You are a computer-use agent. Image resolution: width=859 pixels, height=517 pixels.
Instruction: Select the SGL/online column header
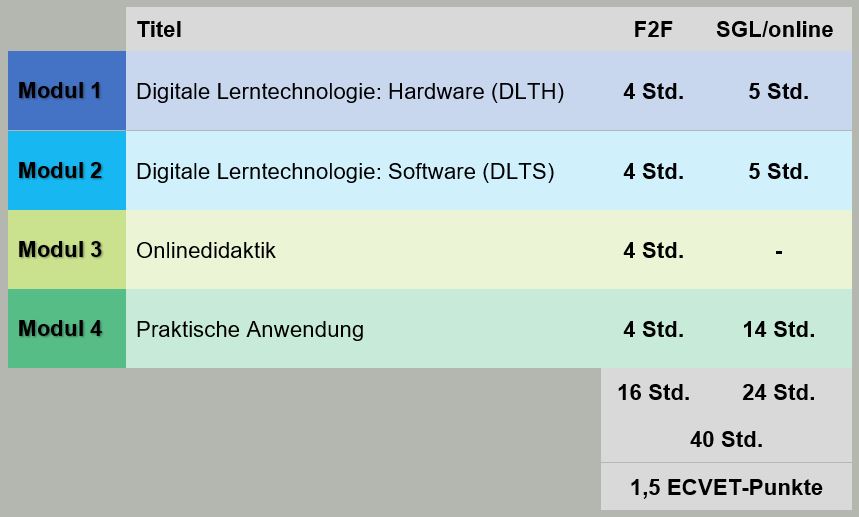[x=775, y=30]
